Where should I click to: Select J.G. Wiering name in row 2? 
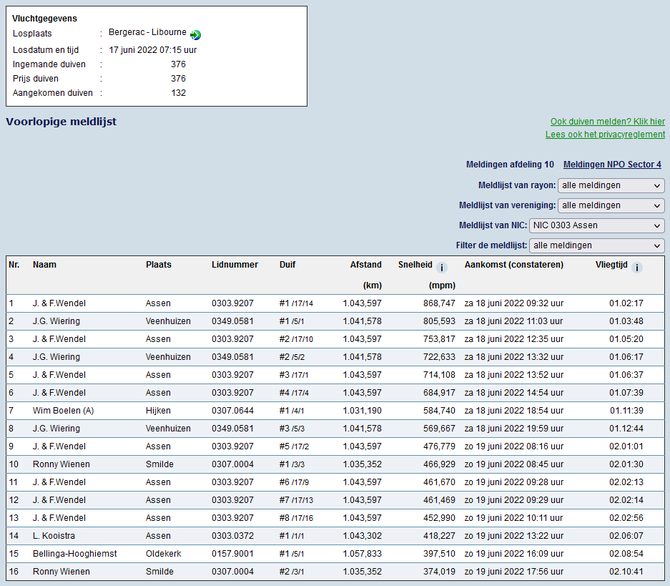click(x=56, y=321)
